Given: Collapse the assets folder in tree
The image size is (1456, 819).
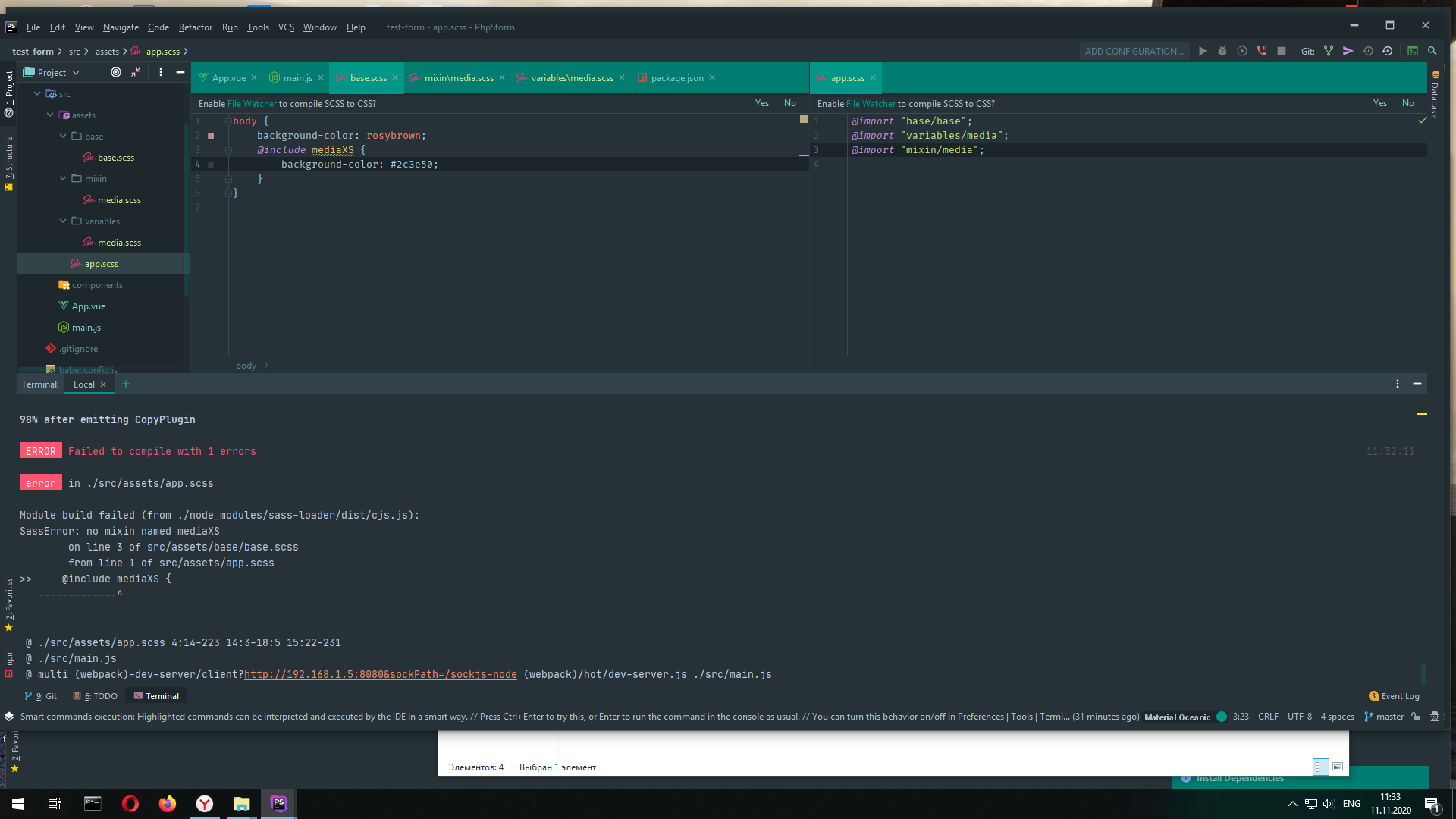Looking at the screenshot, I should (x=50, y=115).
